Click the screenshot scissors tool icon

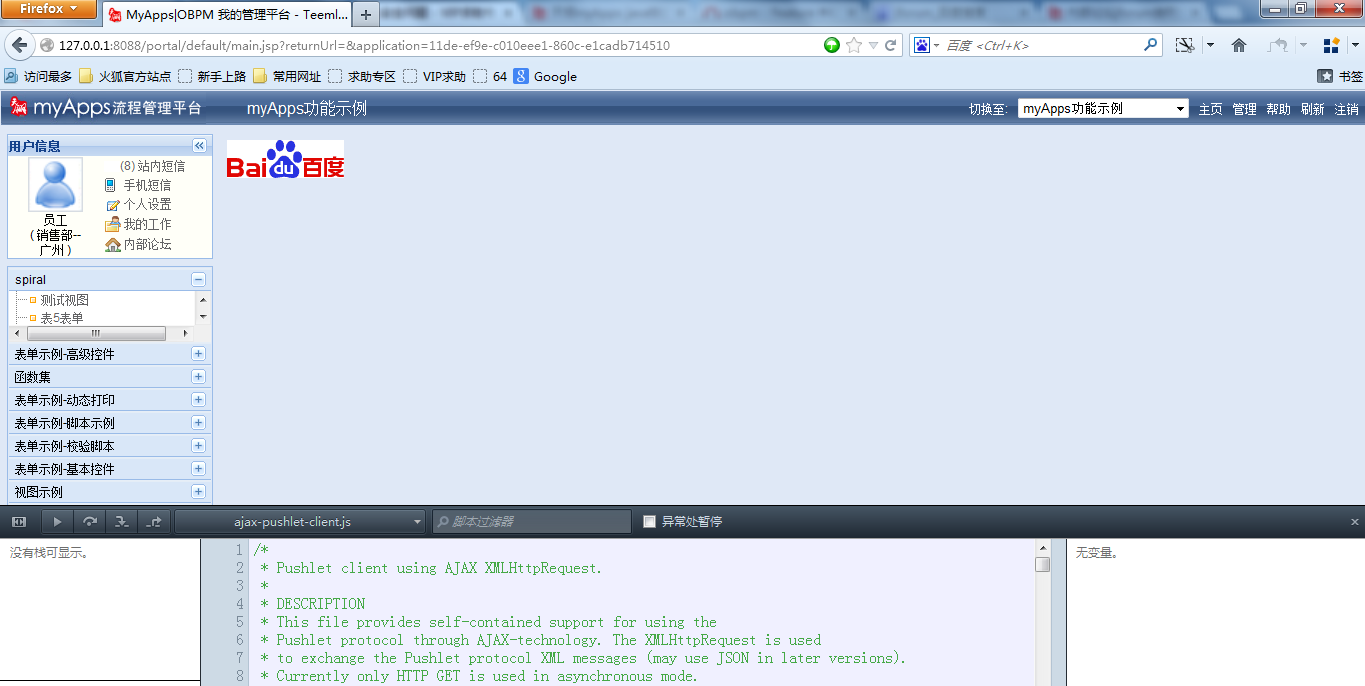(1185, 45)
